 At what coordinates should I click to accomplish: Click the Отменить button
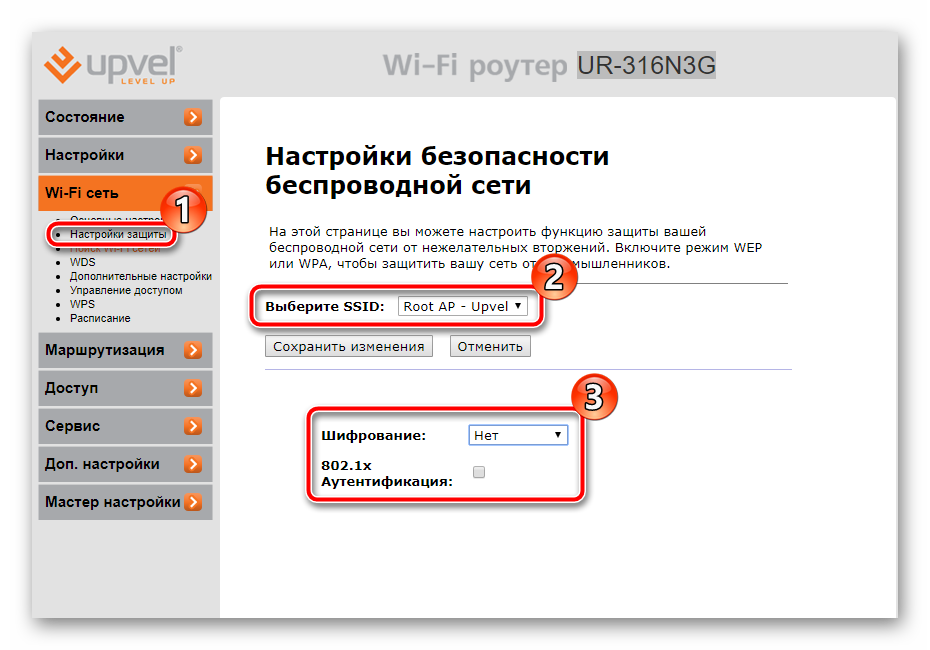[x=490, y=346]
